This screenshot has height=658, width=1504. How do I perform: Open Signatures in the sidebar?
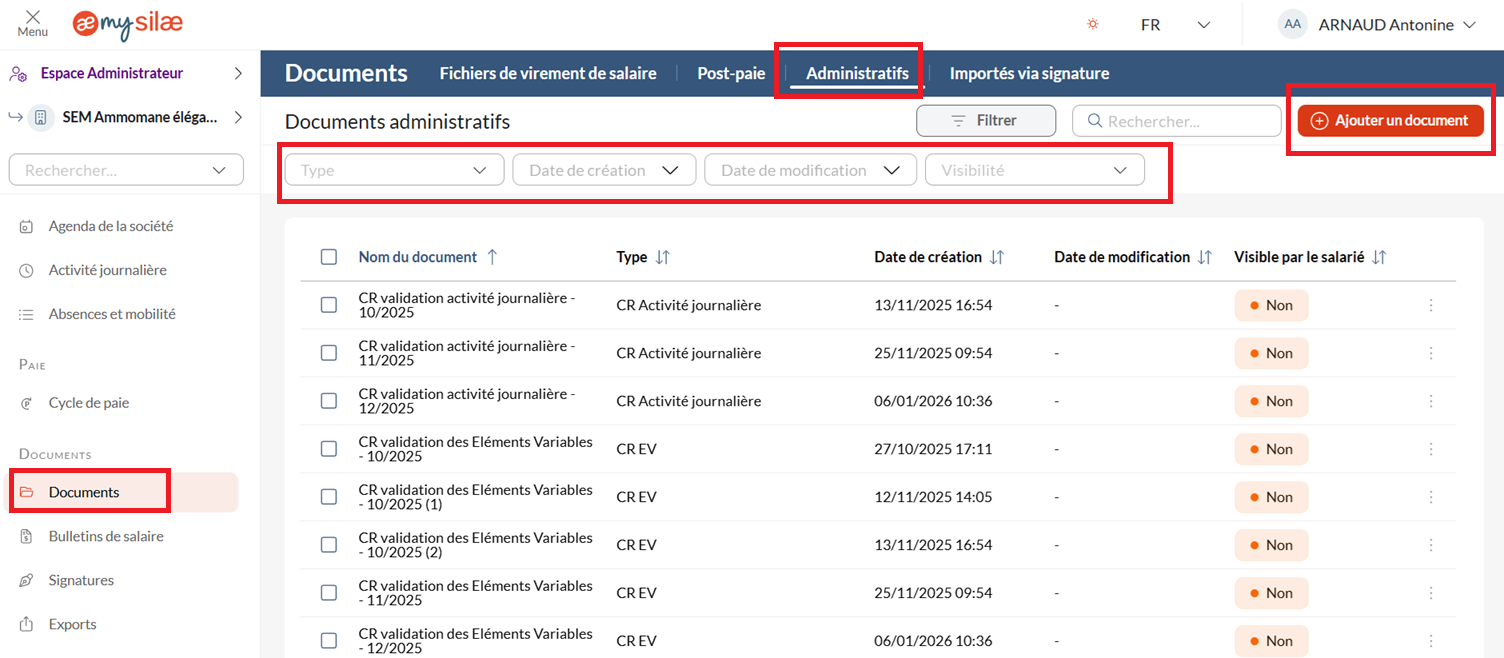point(81,580)
